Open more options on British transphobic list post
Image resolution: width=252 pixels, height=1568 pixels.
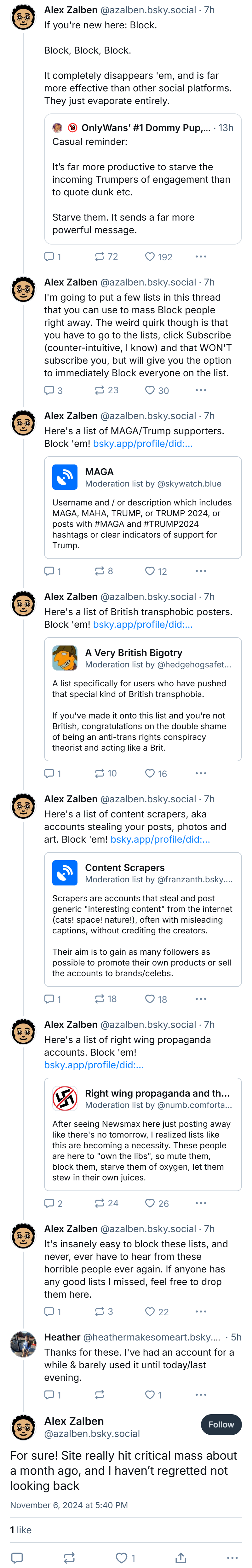coord(201,773)
